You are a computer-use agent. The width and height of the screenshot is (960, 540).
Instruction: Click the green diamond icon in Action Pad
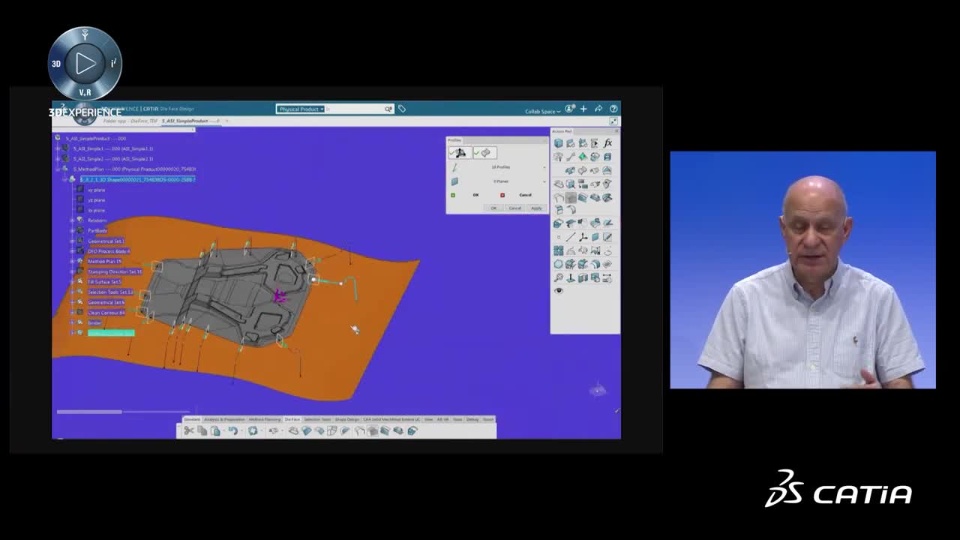(583, 157)
